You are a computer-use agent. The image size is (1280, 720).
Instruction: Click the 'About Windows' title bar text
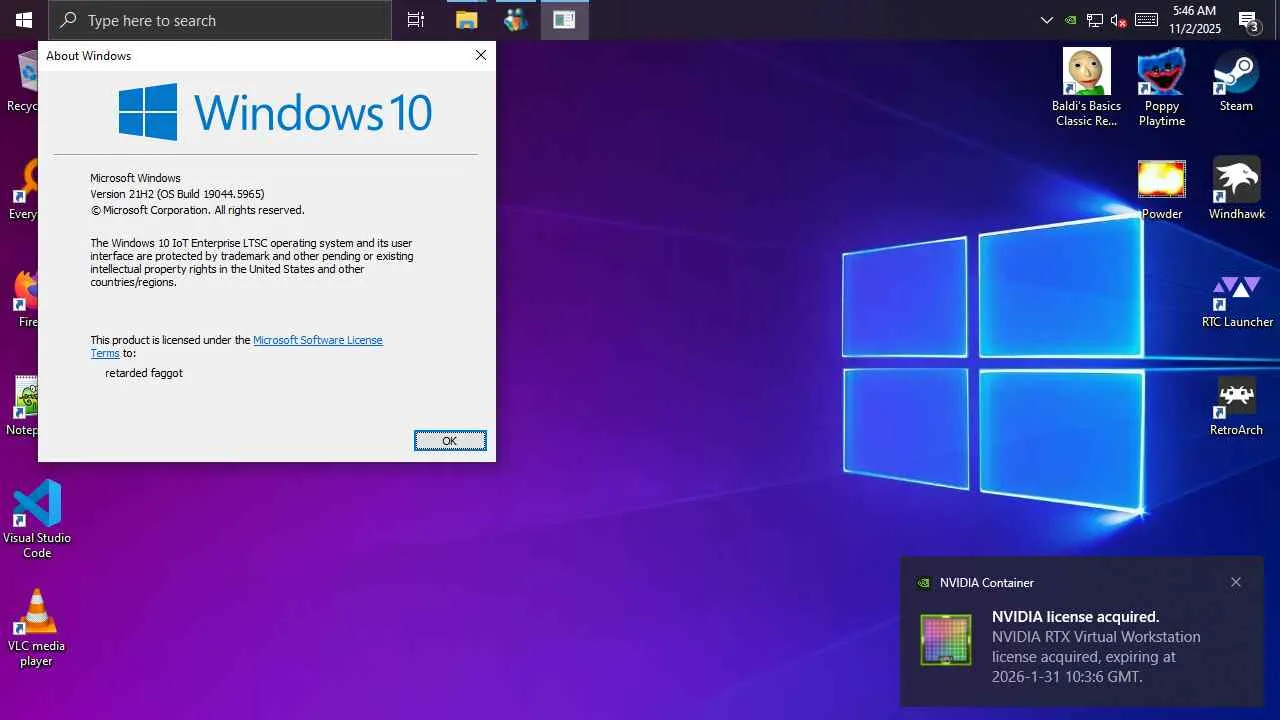(89, 56)
